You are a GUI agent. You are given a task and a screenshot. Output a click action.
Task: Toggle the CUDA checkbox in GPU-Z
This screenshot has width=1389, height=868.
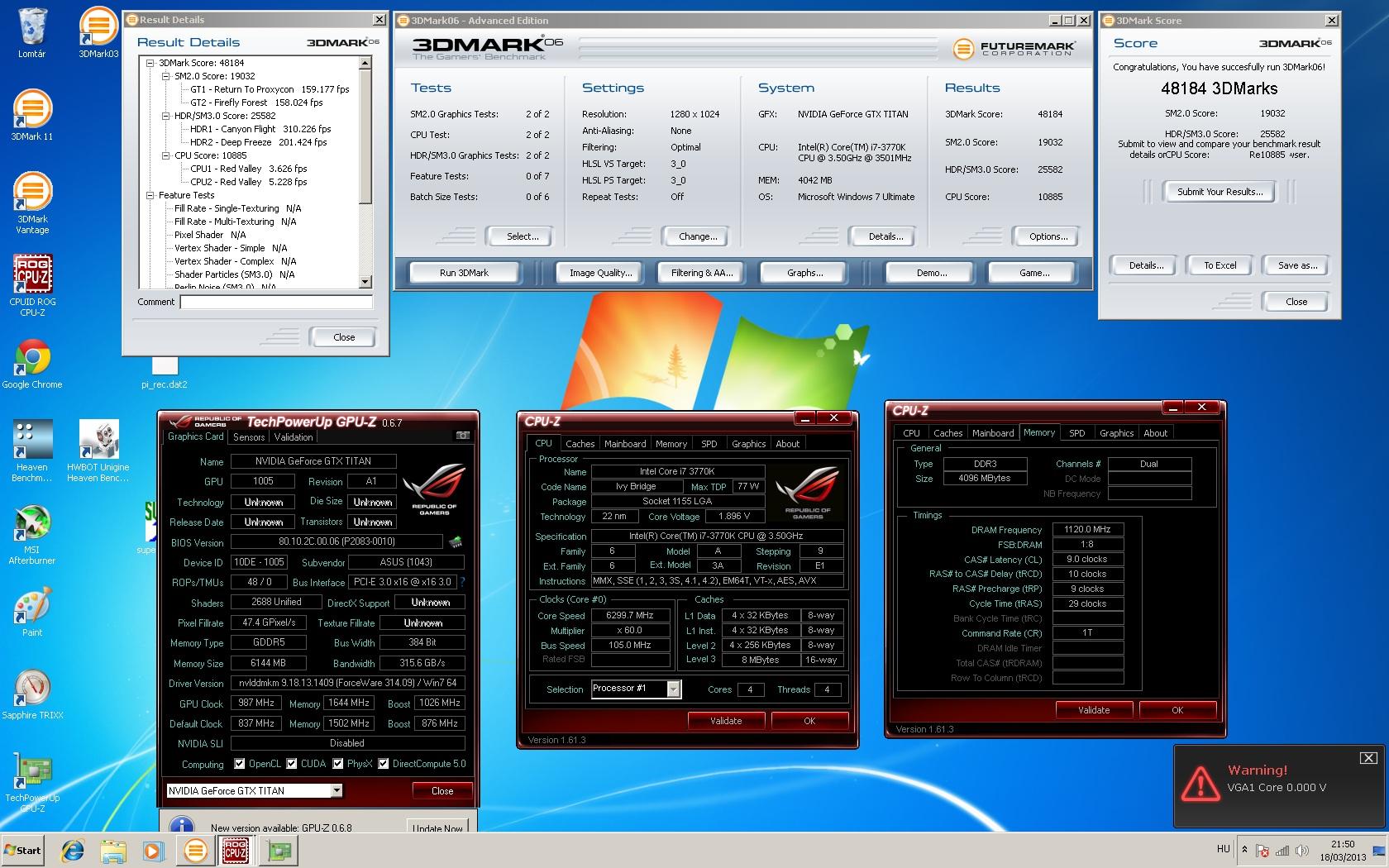(291, 764)
